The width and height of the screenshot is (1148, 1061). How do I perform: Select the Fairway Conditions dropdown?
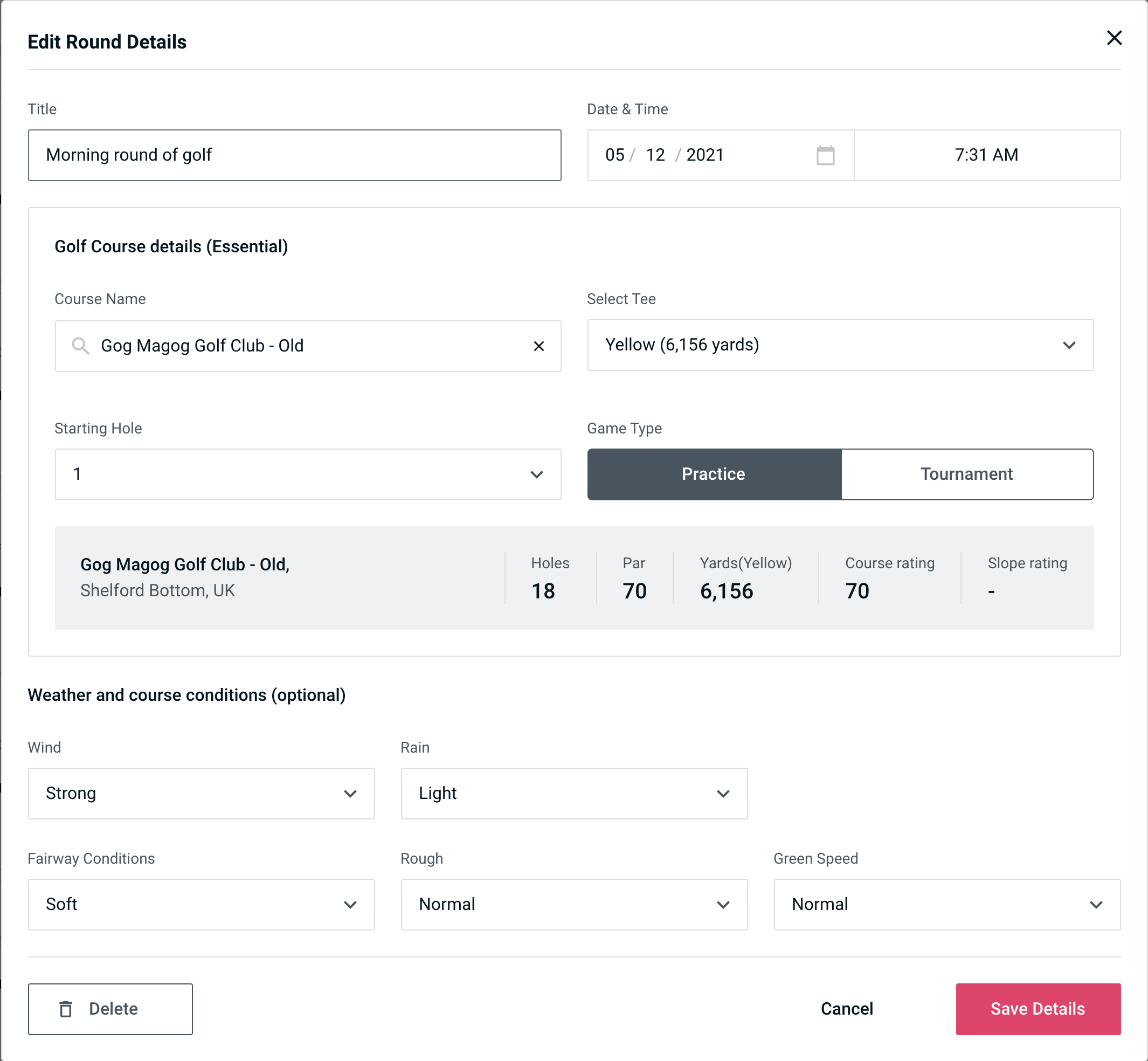pos(200,903)
